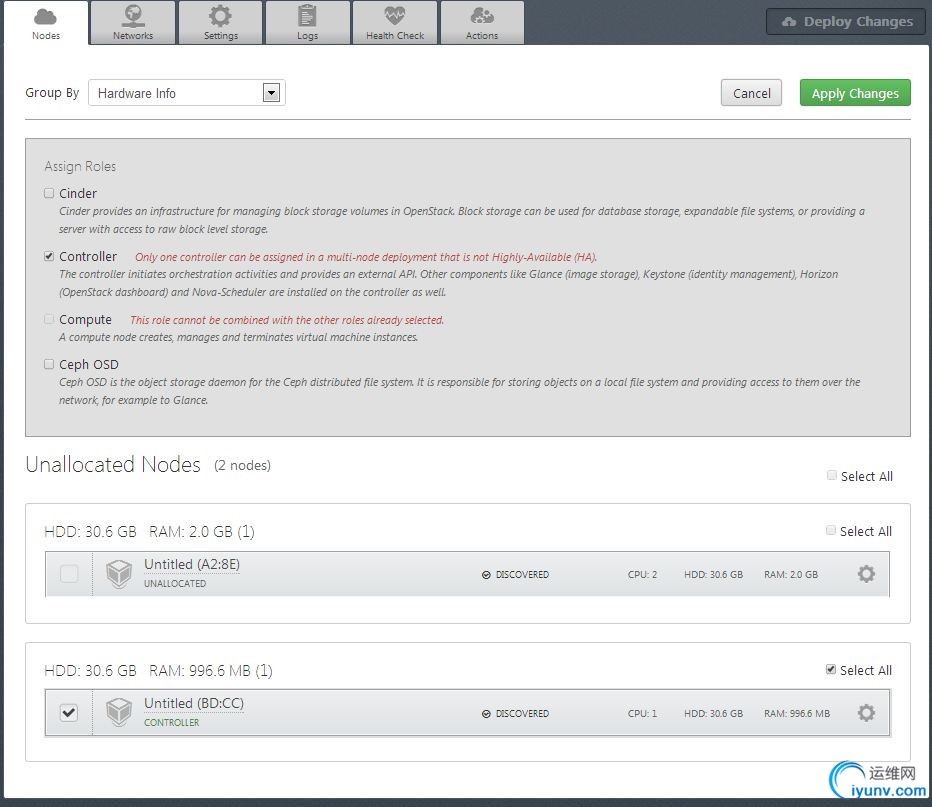Deselect the Untitled (BD:CC) node checkbox
Image resolution: width=932 pixels, height=807 pixels.
coord(69,713)
